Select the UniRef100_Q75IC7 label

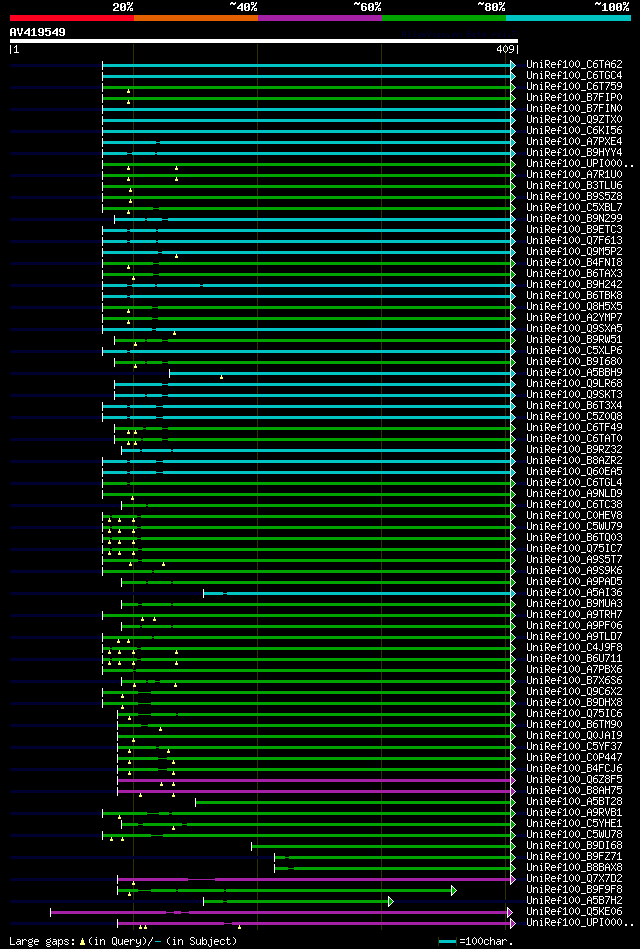point(575,549)
